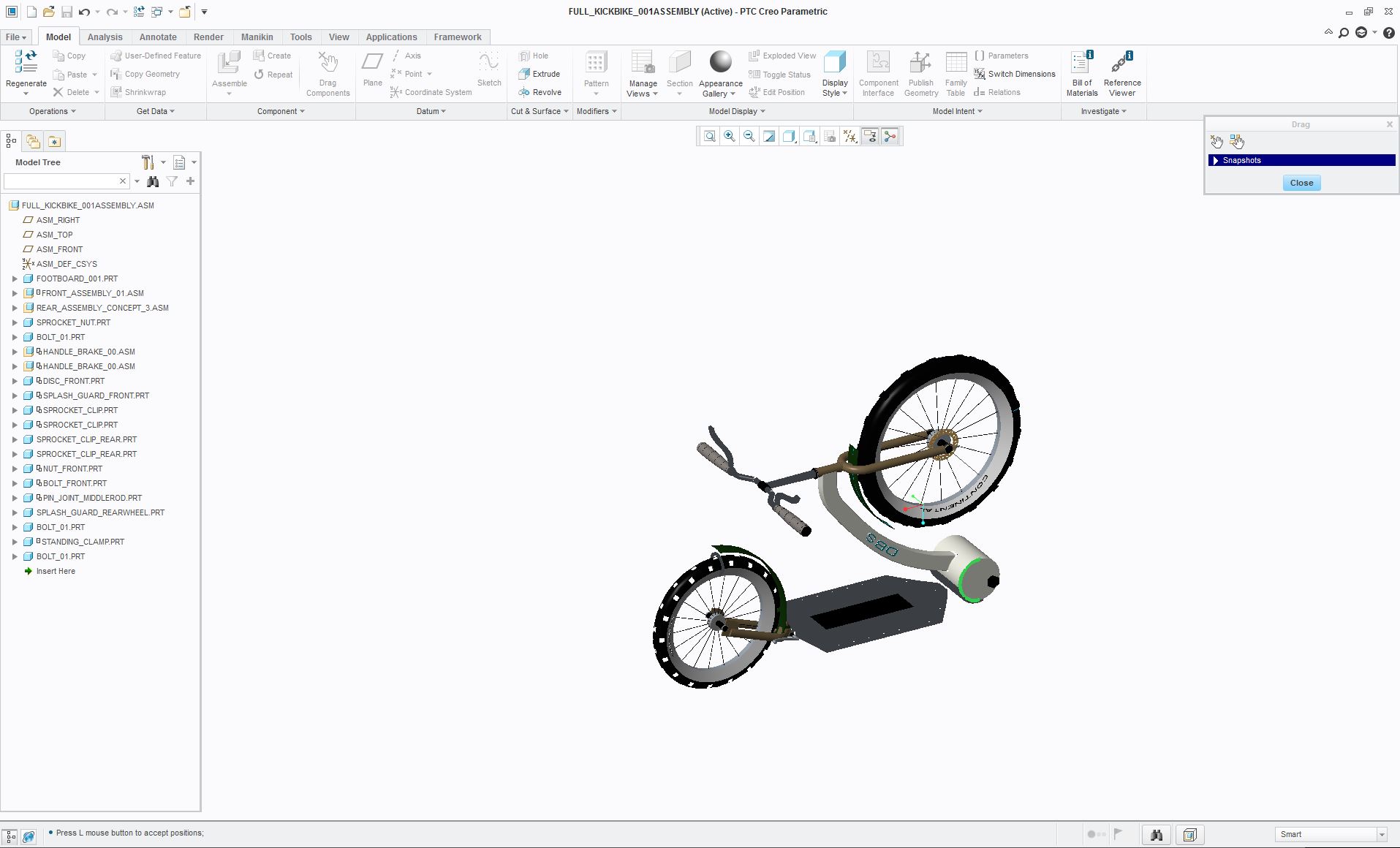
Task: Click Relations button
Action: (997, 92)
